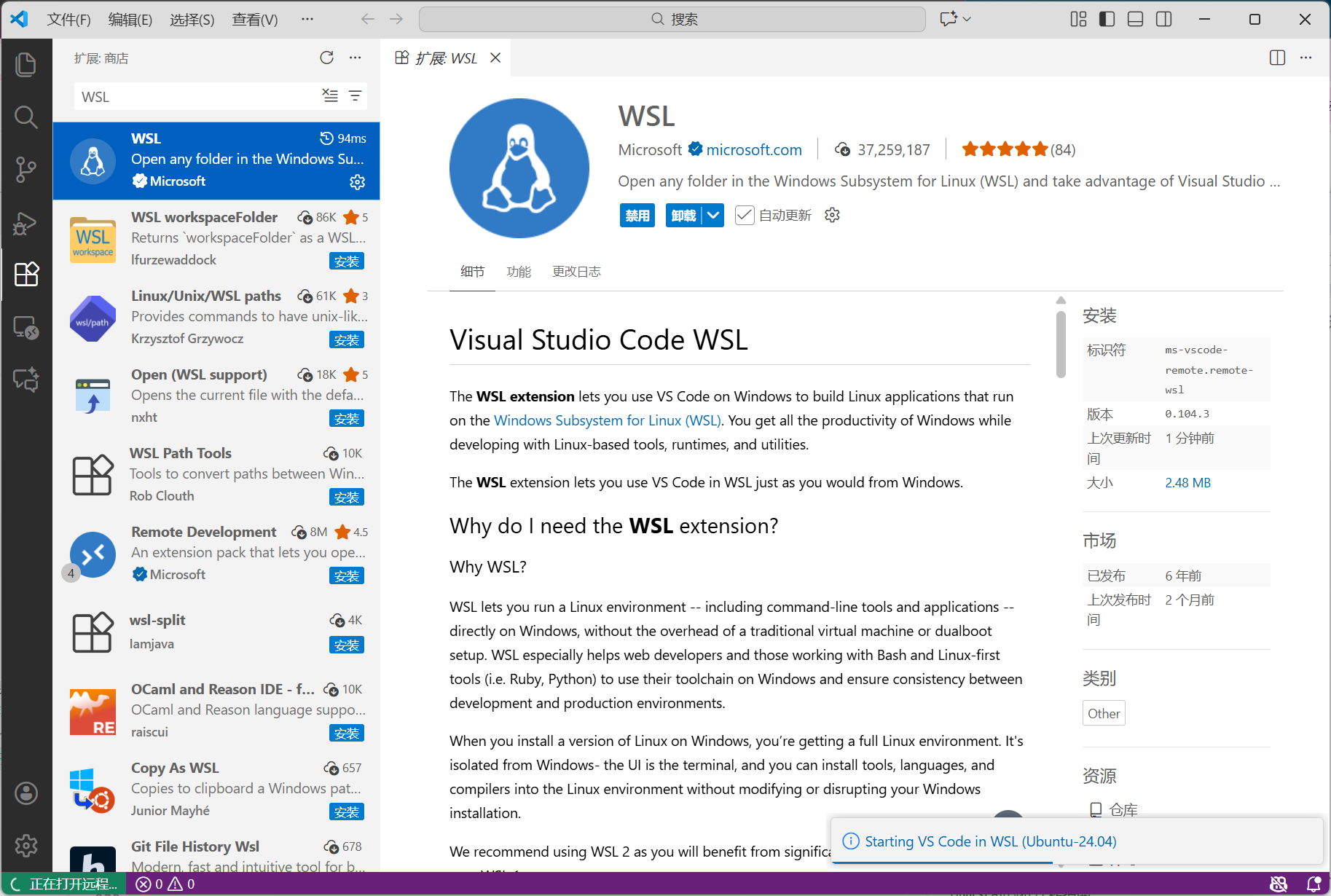Click Copilot status icon in status bar
1331x896 pixels.
(x=1279, y=884)
